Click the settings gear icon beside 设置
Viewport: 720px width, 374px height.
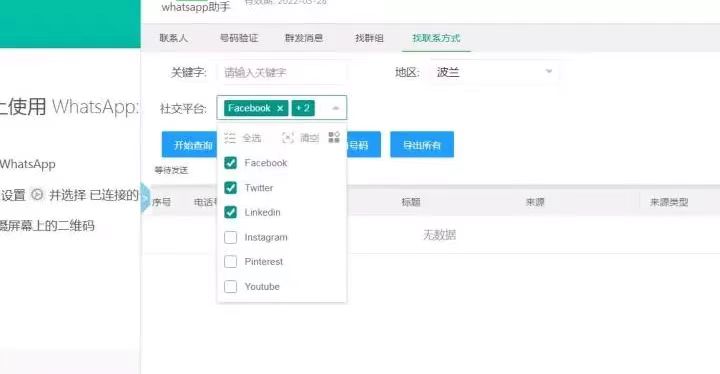[x=37, y=195]
